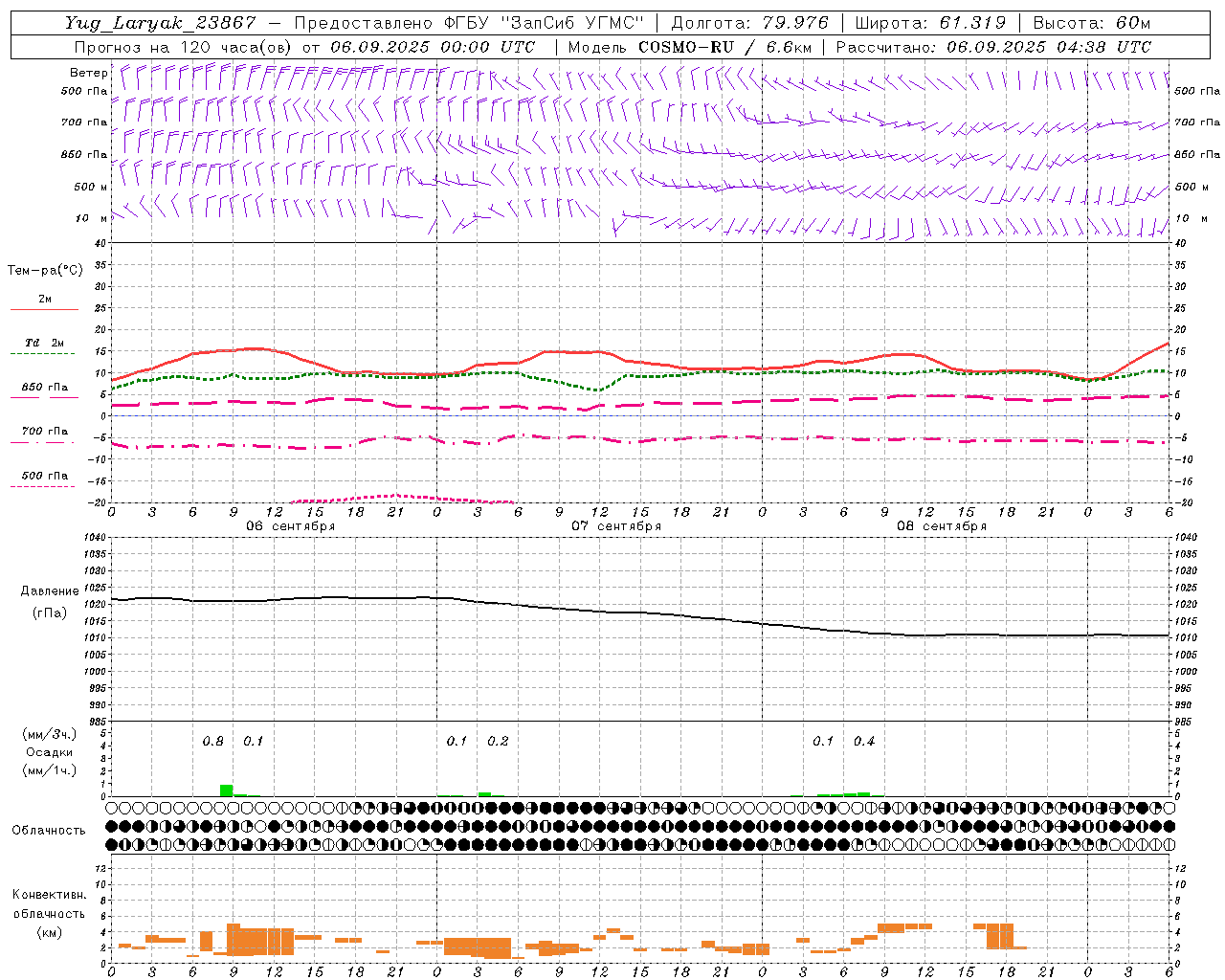Click the '(мм/1ч.)' precipitation unit label
Image resolution: width=1225 pixels, height=980 pixels.
(50, 769)
